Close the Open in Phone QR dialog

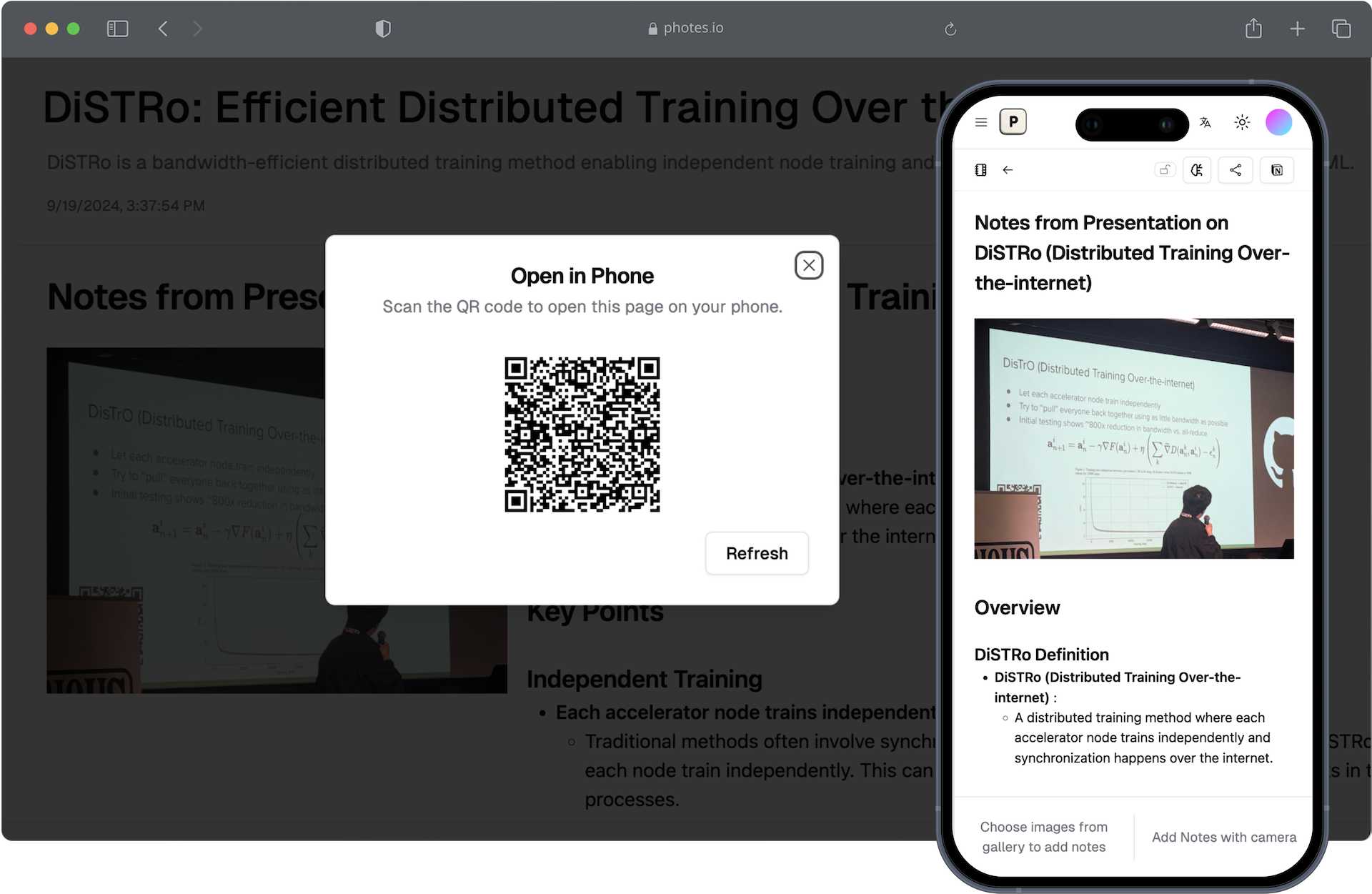click(808, 265)
